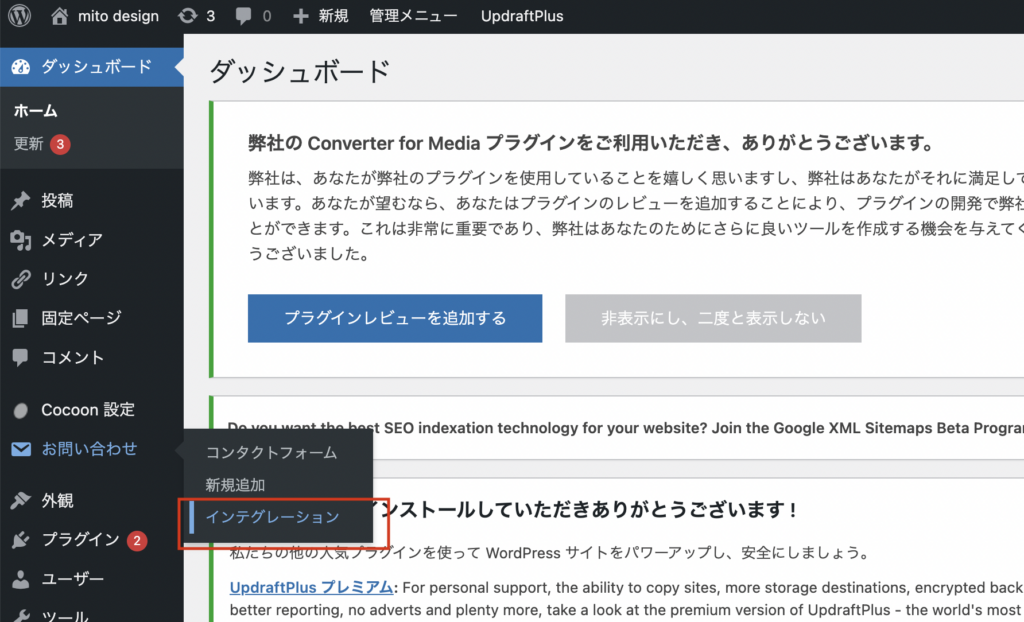
Task: Open the comments bubble icon in admin bar
Action: pos(244,16)
